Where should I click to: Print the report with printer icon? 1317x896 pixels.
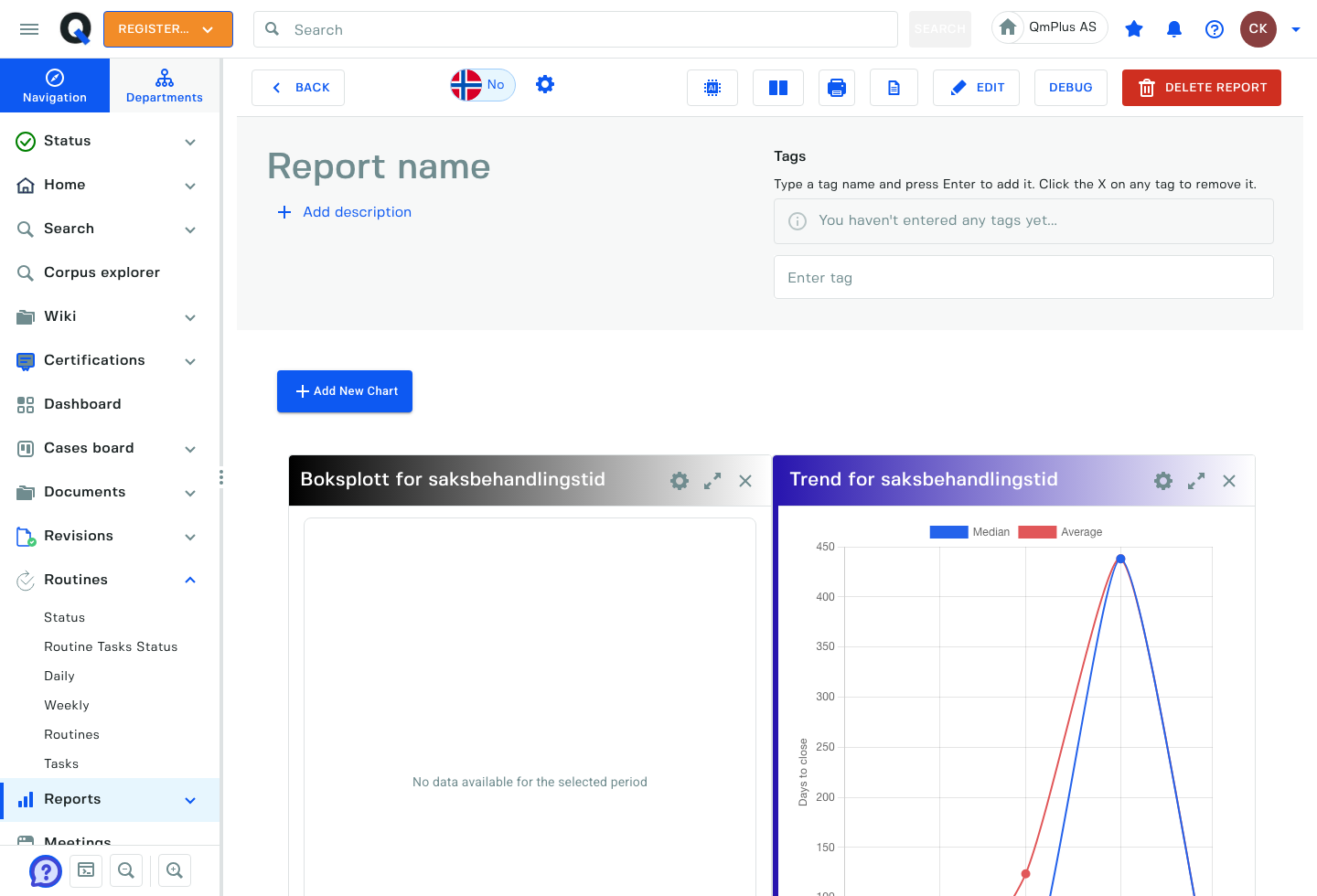[x=837, y=88]
